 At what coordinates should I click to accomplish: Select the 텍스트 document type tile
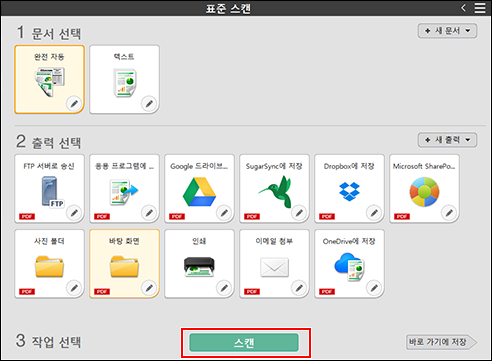pos(124,79)
